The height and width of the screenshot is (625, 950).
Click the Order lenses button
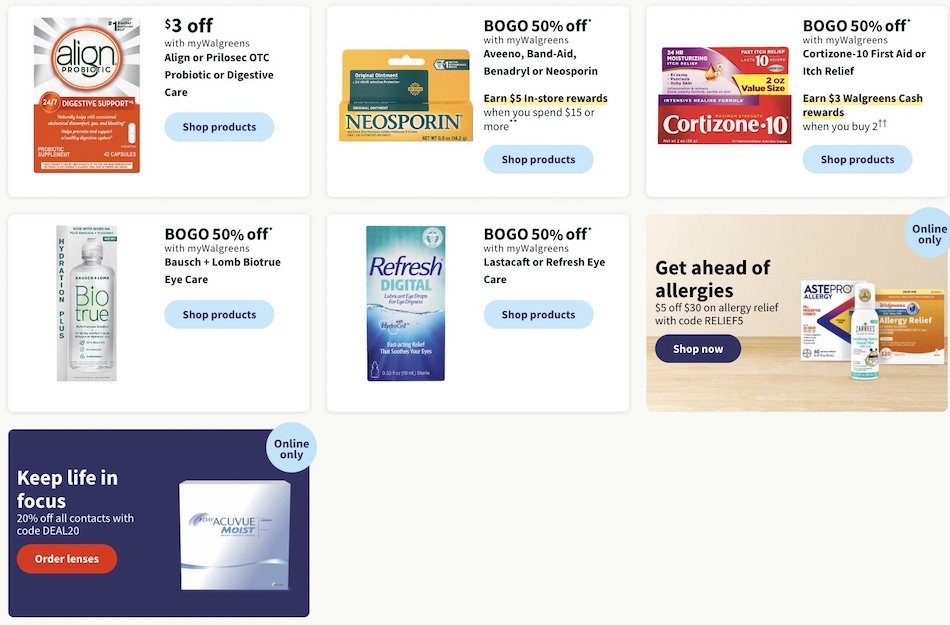67,558
